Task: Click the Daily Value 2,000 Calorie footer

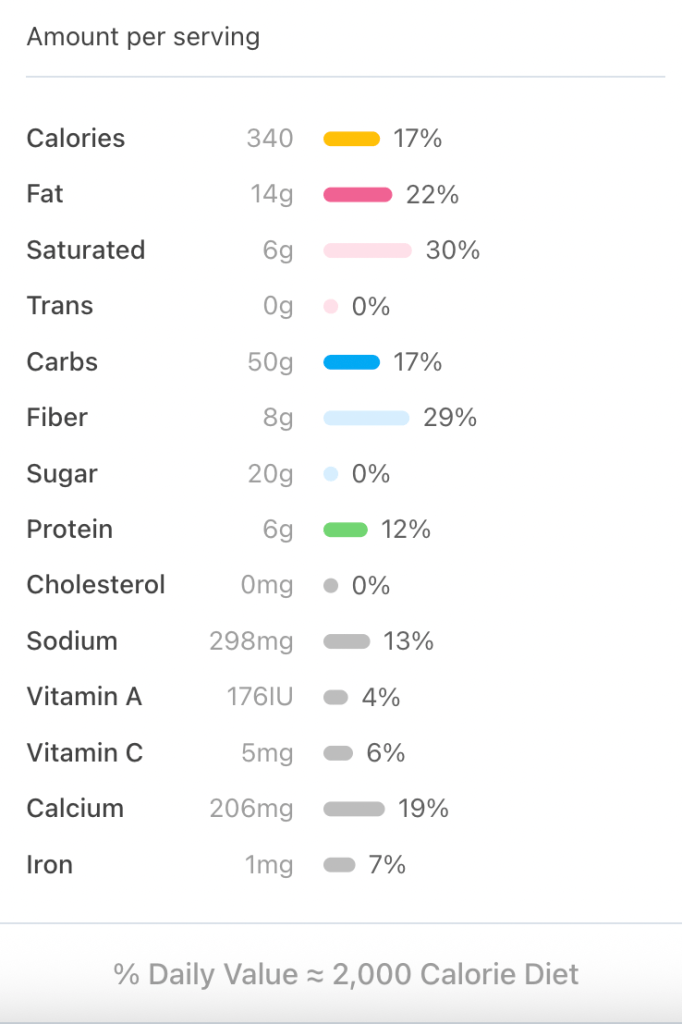Action: point(346,975)
